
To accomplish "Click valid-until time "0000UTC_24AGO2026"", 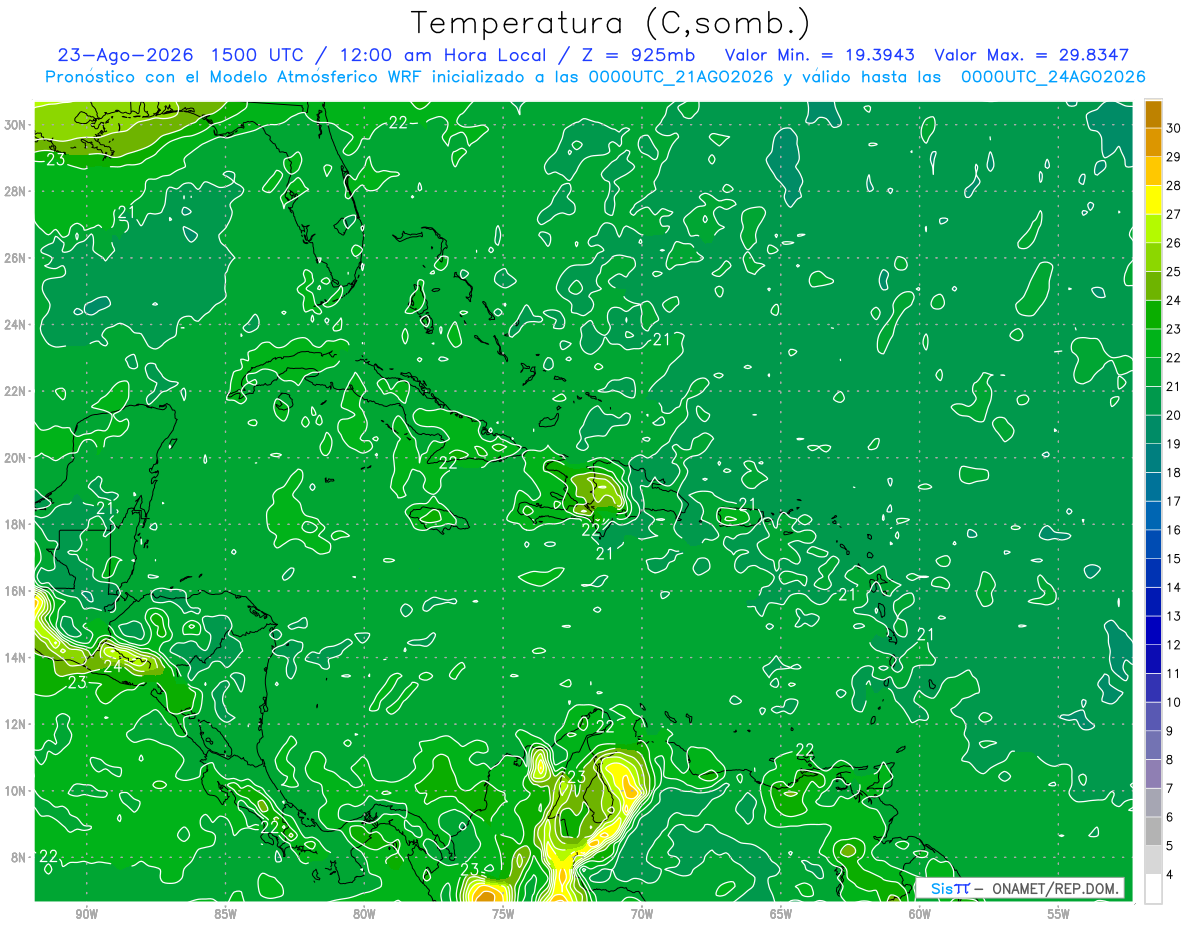I will [x=1053, y=77].
